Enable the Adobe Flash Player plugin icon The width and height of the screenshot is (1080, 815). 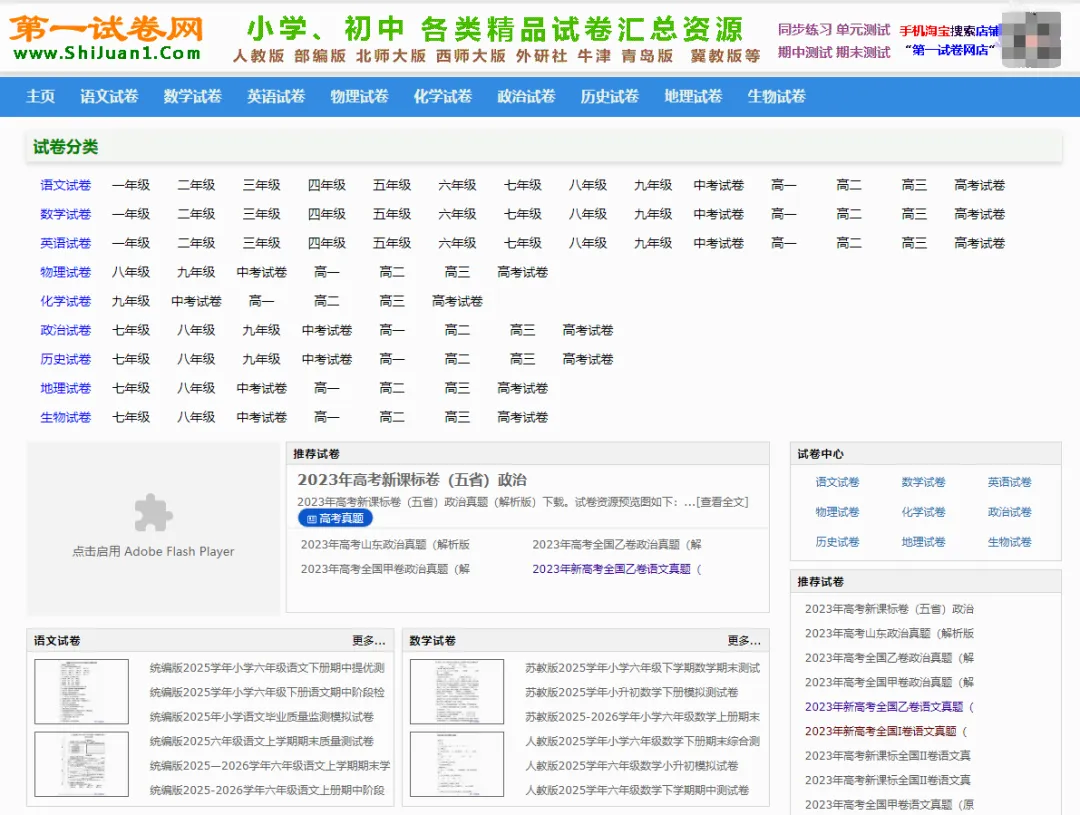(154, 513)
